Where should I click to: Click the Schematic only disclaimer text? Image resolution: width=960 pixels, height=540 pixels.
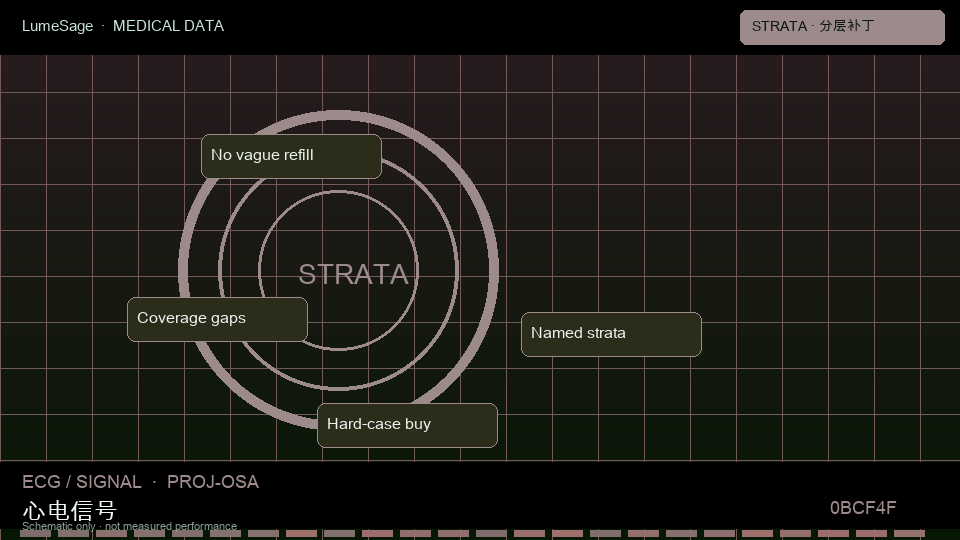pyautogui.click(x=129, y=526)
